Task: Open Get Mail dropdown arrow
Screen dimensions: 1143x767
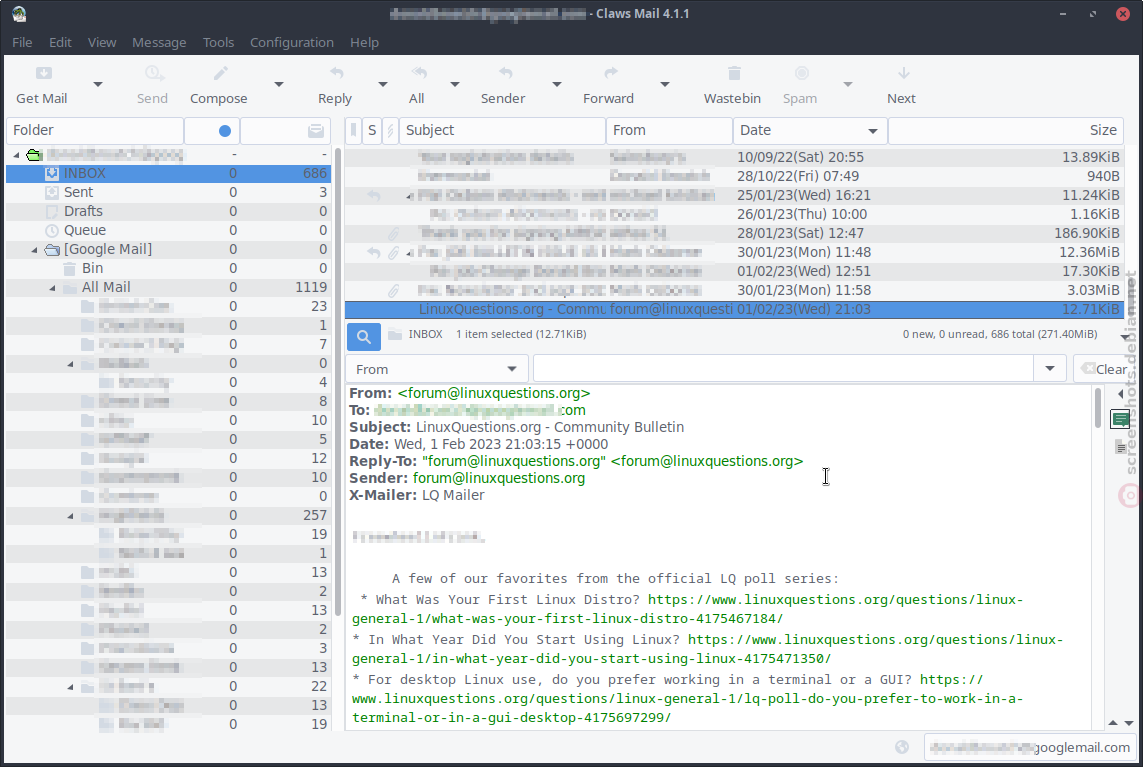Action: 98,85
